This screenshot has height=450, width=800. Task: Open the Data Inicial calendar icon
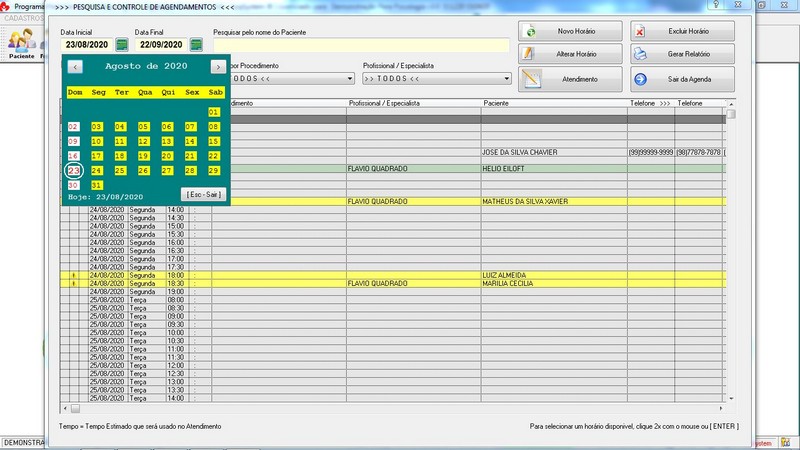tap(121, 44)
